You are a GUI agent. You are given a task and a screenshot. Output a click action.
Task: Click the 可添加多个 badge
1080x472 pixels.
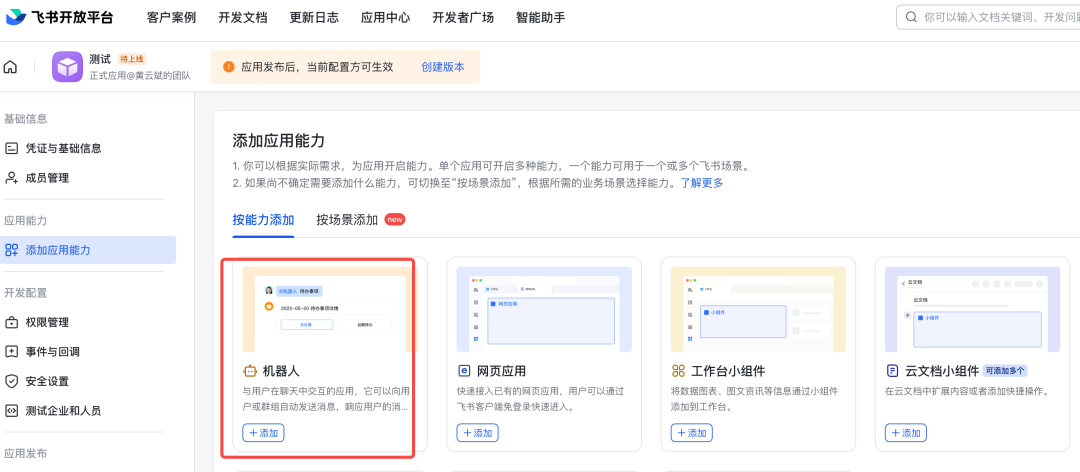tap(1006, 371)
